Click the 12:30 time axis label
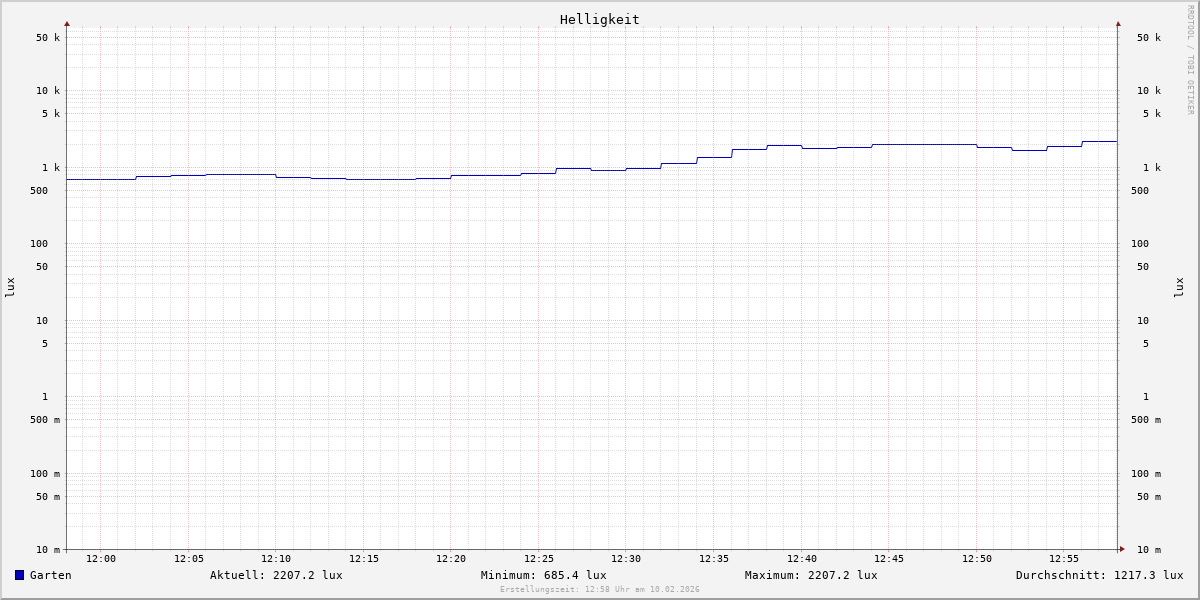1200x600 pixels. click(626, 559)
